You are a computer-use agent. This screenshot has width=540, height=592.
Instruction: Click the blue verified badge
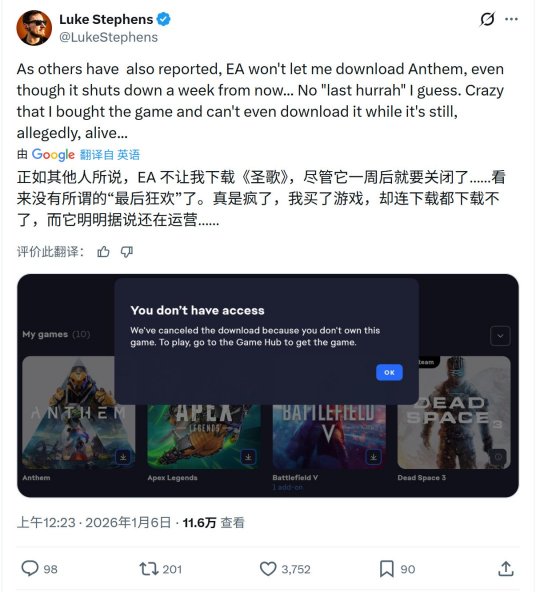(x=164, y=19)
